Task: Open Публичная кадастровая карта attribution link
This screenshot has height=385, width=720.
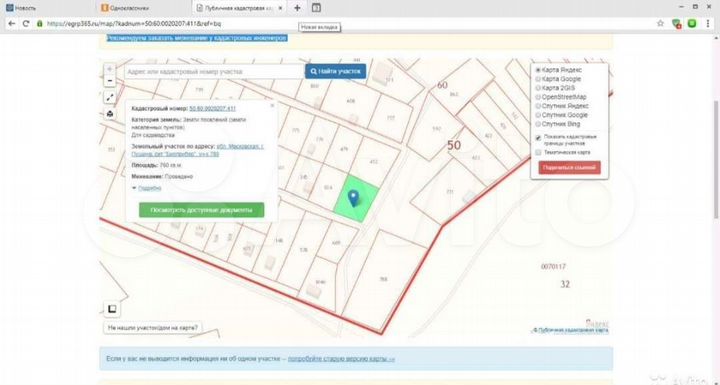Action: tap(571, 330)
